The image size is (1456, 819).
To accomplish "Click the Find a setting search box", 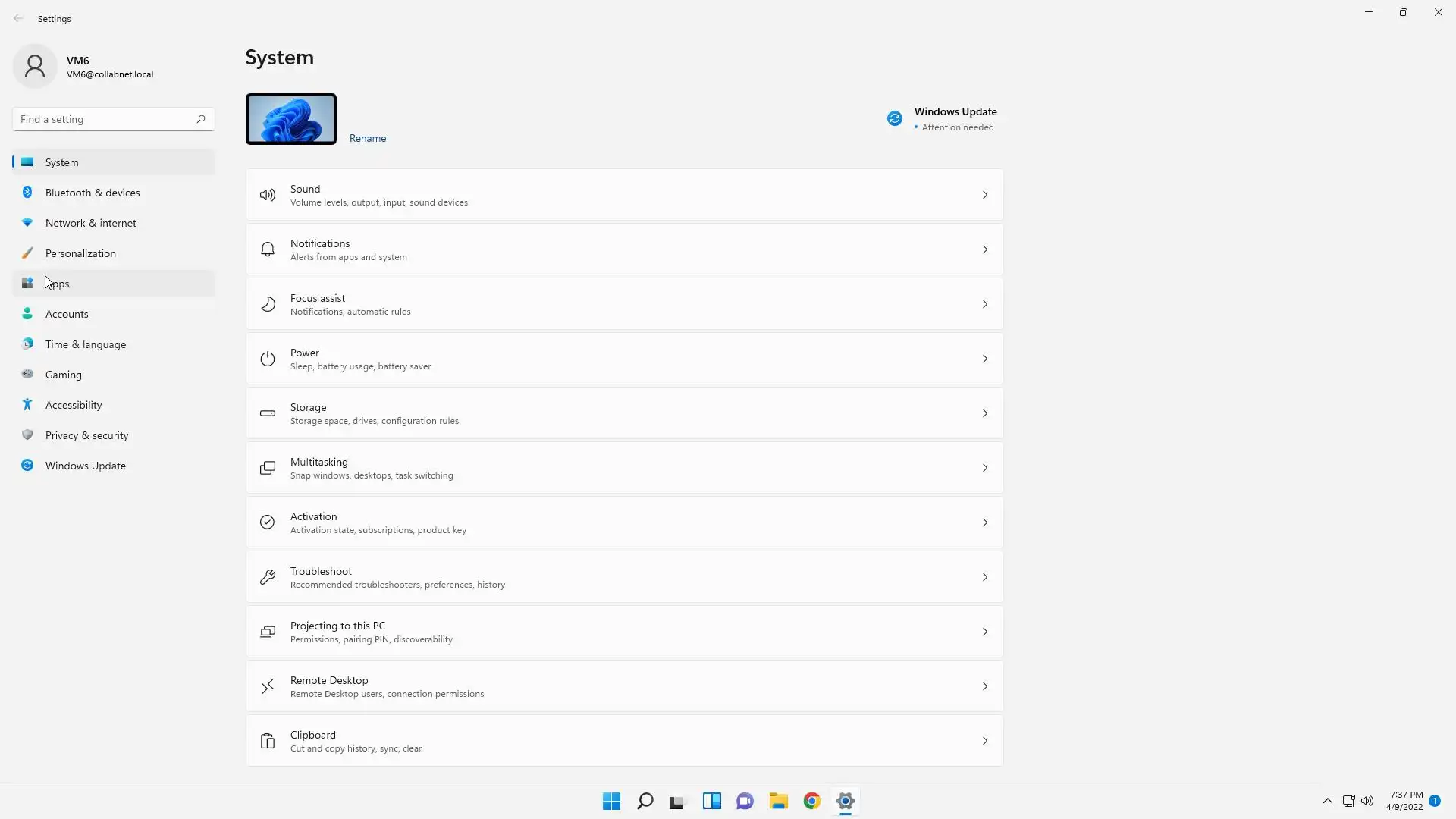I will tap(106, 119).
